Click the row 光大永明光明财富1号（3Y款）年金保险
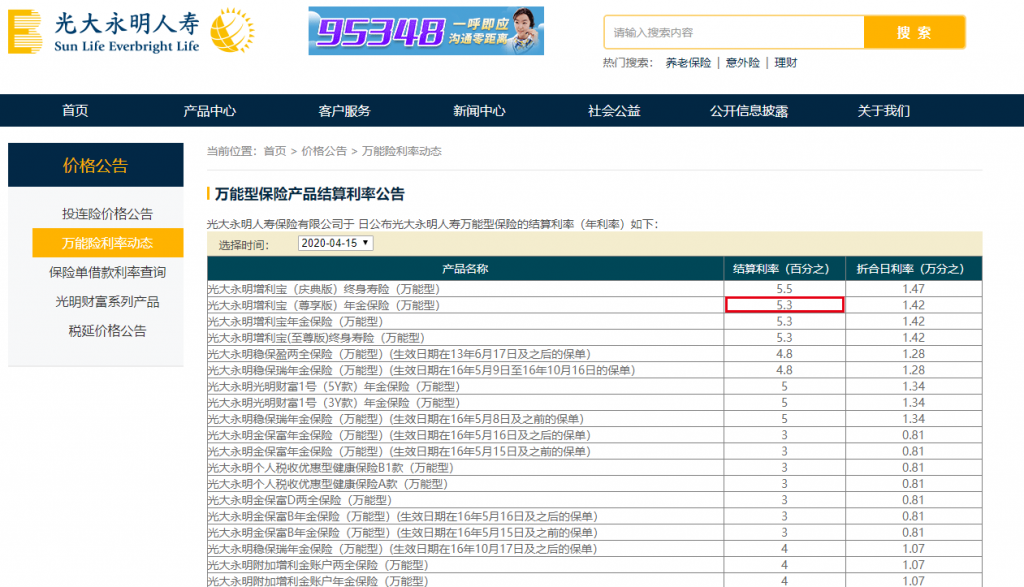This screenshot has height=587, width=1024. tap(594, 403)
